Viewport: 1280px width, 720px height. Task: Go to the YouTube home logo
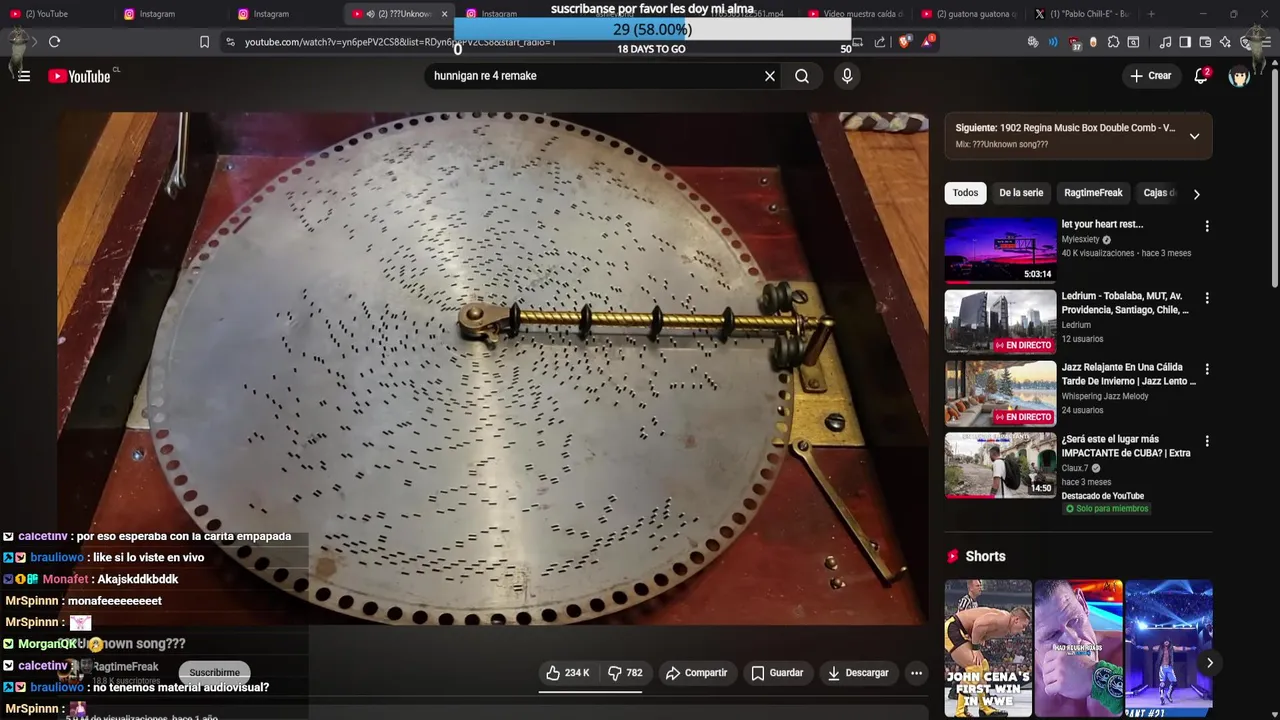[x=79, y=76]
